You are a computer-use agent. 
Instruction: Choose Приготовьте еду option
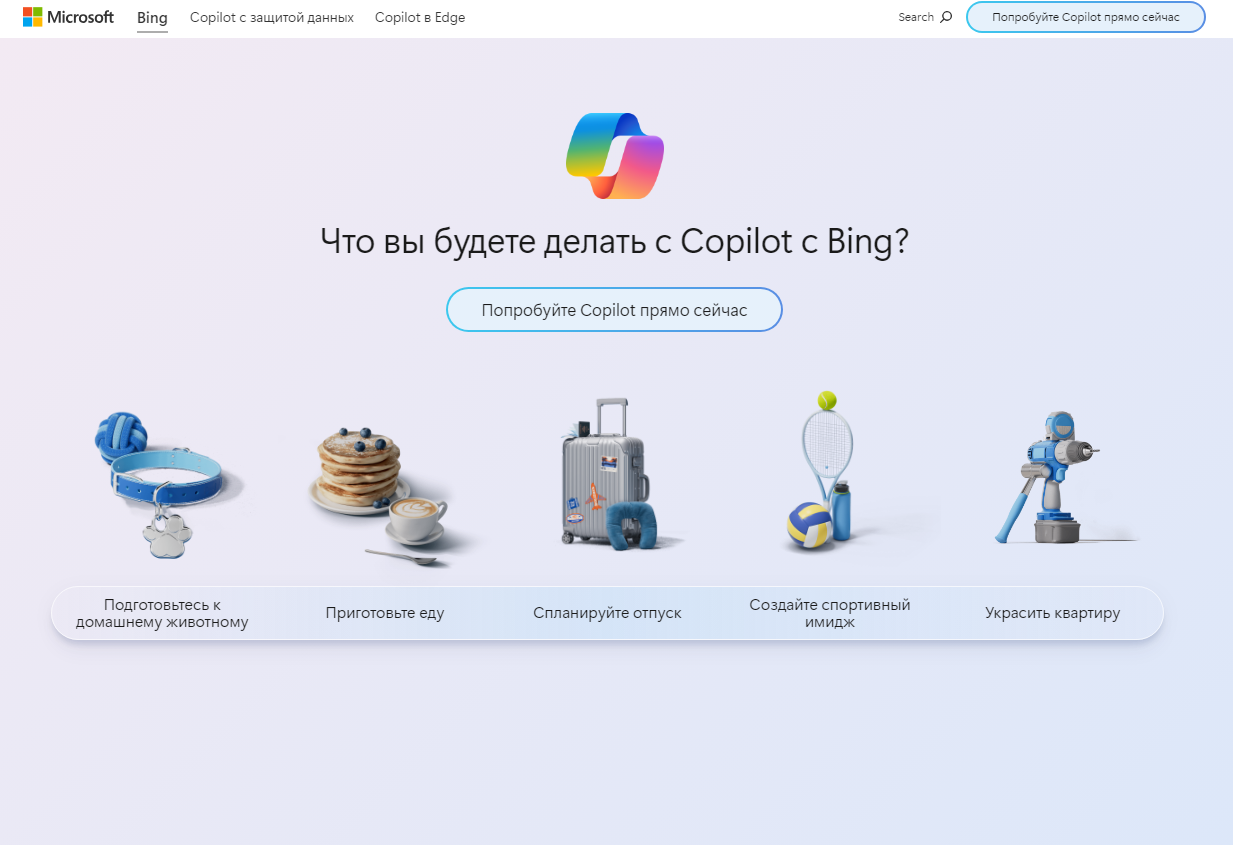coord(385,613)
